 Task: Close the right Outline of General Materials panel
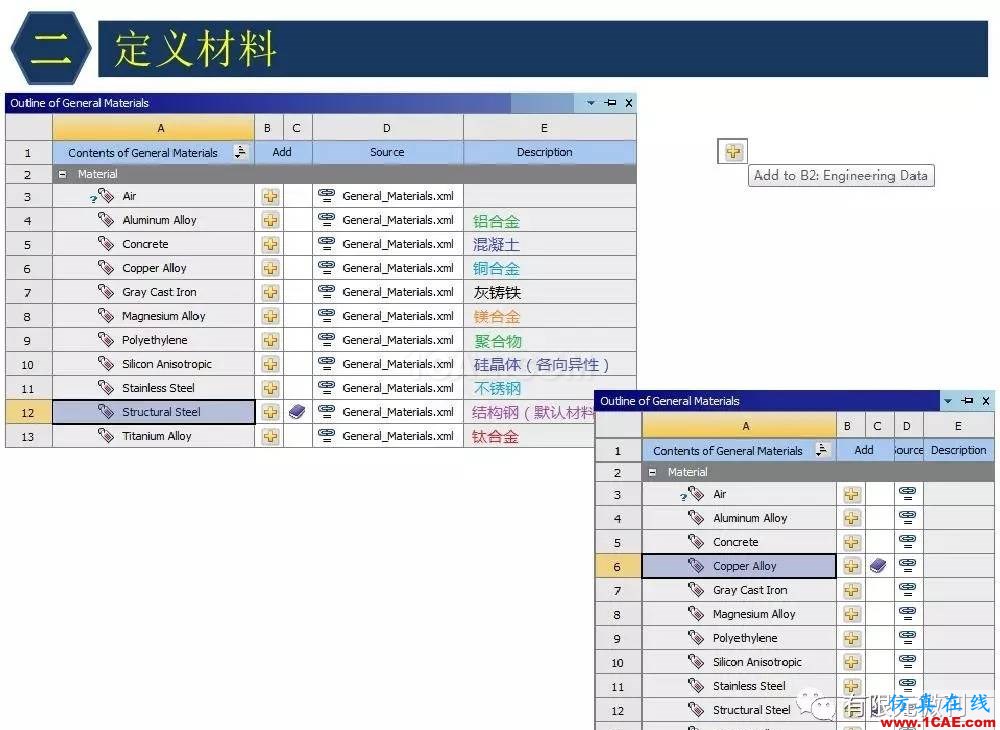click(x=986, y=401)
